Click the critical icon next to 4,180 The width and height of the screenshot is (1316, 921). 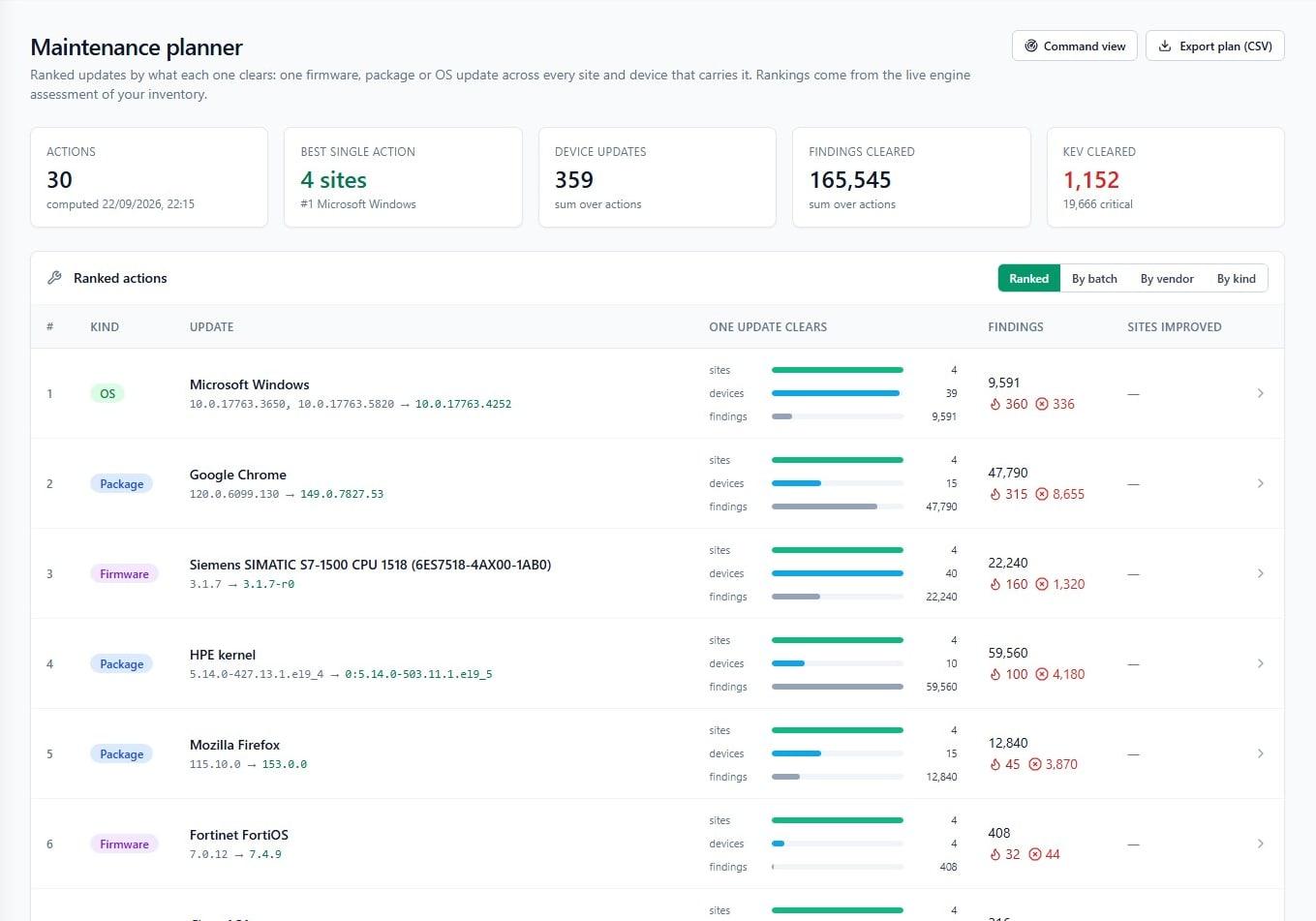(x=1042, y=674)
